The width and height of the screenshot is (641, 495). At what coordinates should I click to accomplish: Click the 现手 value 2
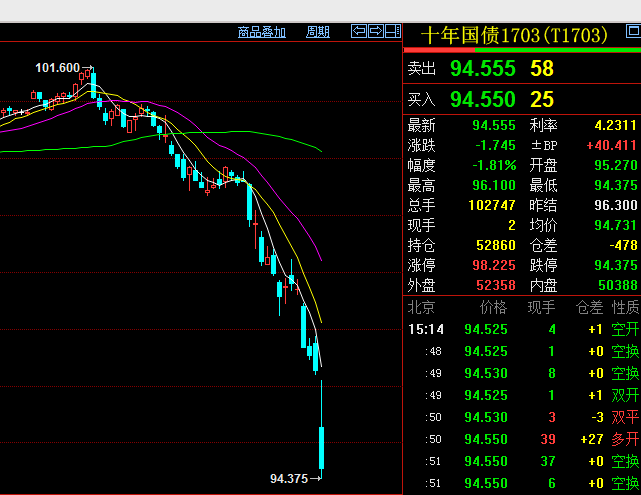512,225
